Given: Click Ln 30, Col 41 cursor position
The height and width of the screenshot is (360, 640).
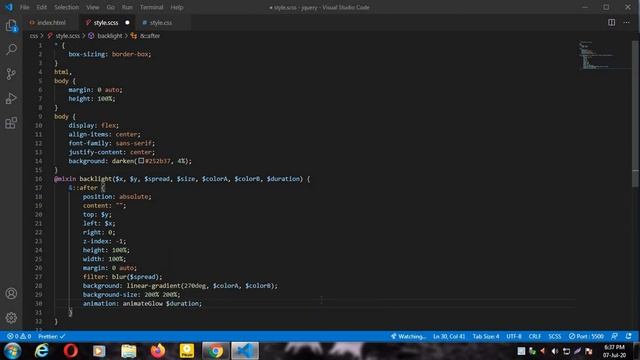Looking at the screenshot, I should 449,336.
